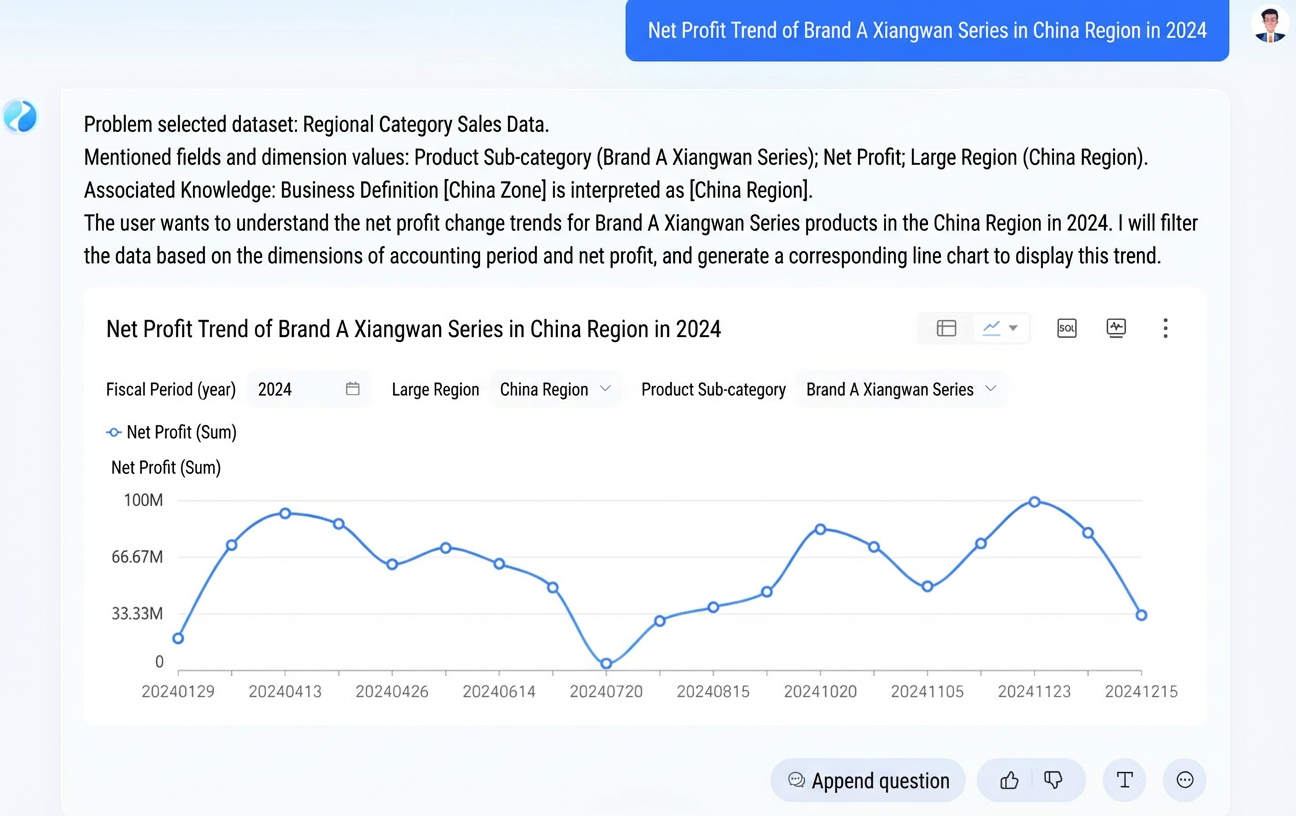Image resolution: width=1296 pixels, height=816 pixels.
Task: Switch to table view icon
Action: click(946, 328)
